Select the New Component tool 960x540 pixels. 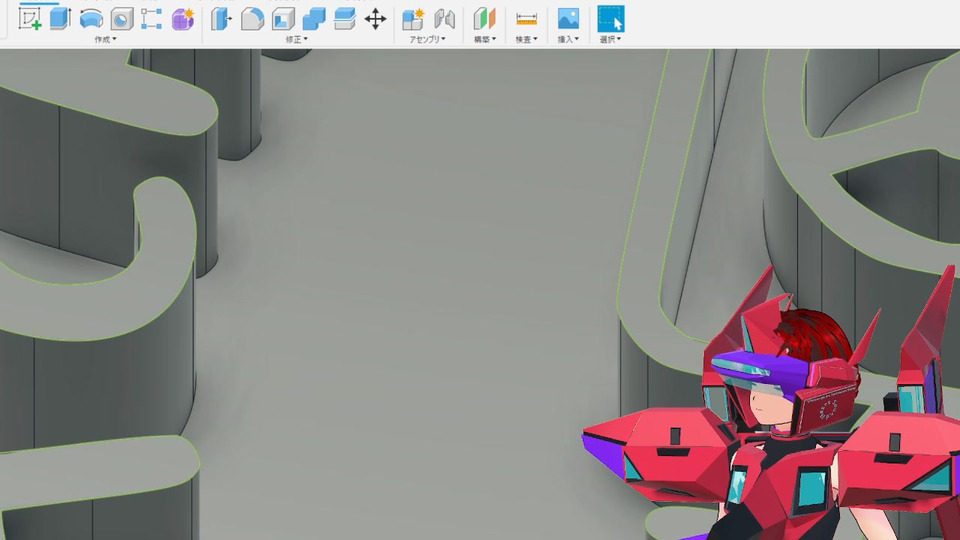(x=413, y=19)
